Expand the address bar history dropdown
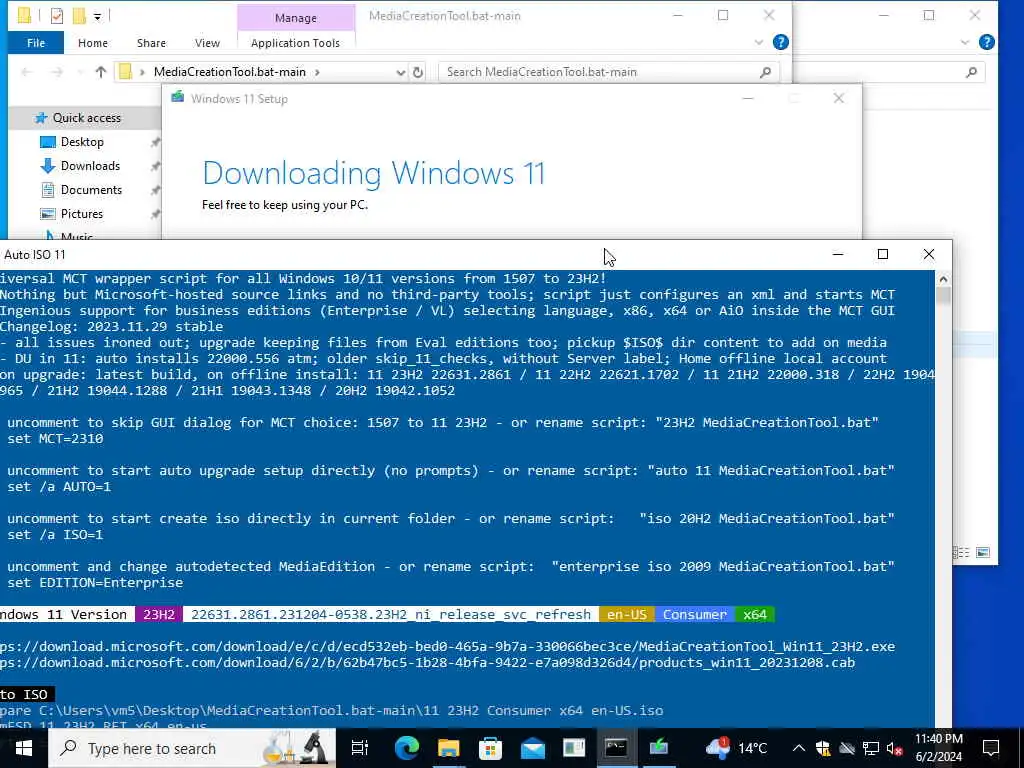This screenshot has height=768, width=1024. 400,72
